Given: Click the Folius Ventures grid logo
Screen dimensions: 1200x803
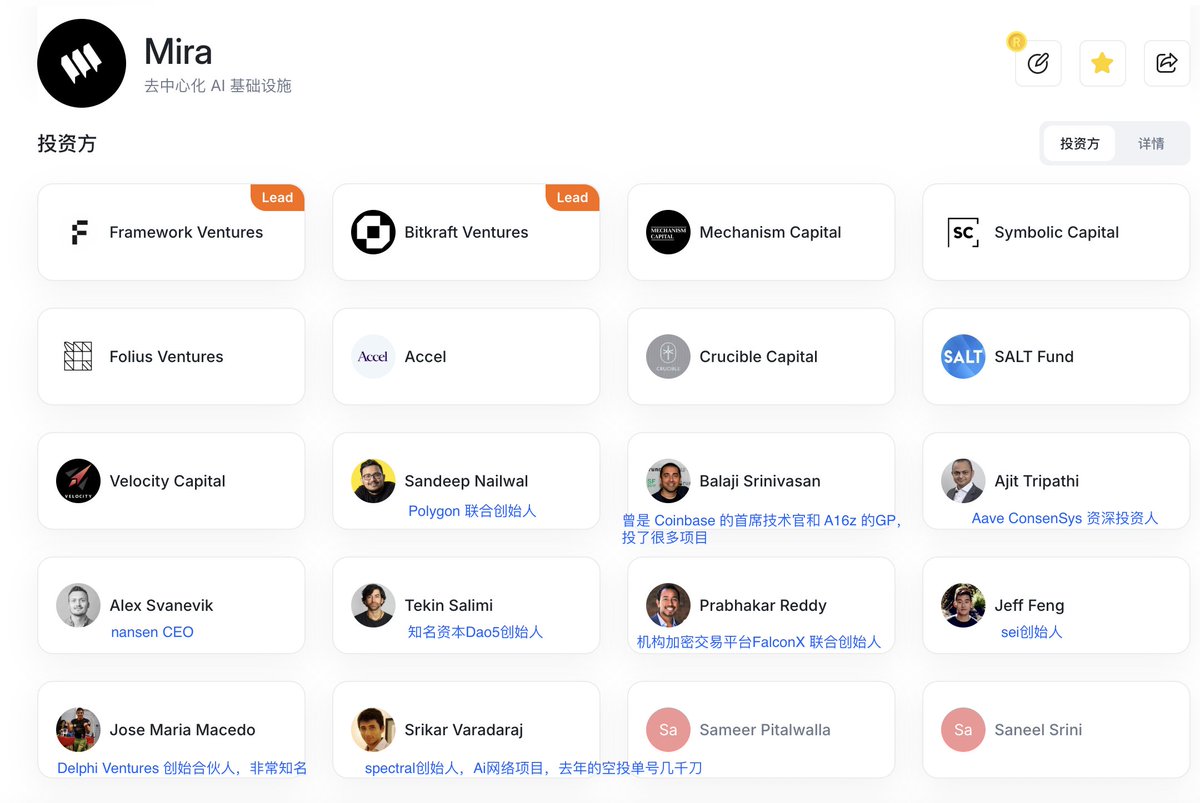Looking at the screenshot, I should coord(78,357).
